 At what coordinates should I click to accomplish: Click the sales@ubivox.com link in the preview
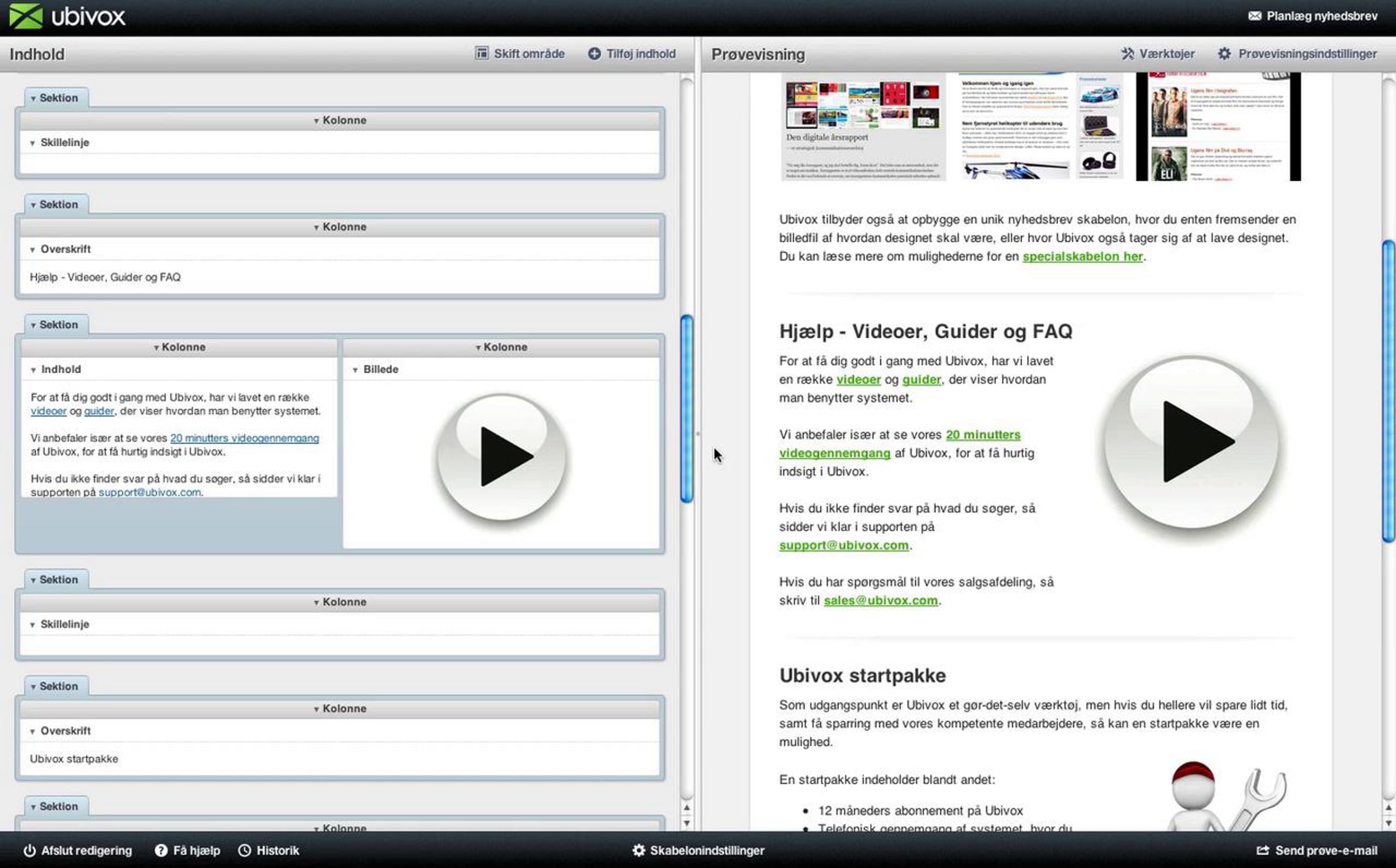click(881, 601)
